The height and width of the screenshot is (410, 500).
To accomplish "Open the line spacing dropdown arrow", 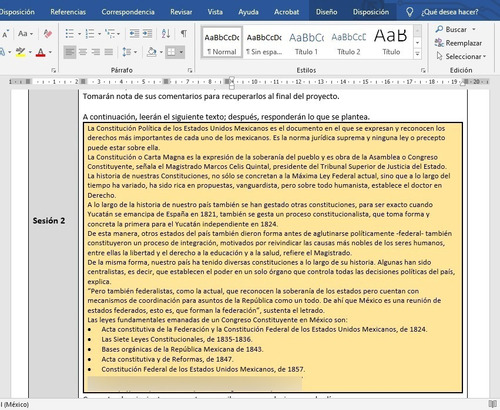I will pyautogui.click(x=135, y=52).
